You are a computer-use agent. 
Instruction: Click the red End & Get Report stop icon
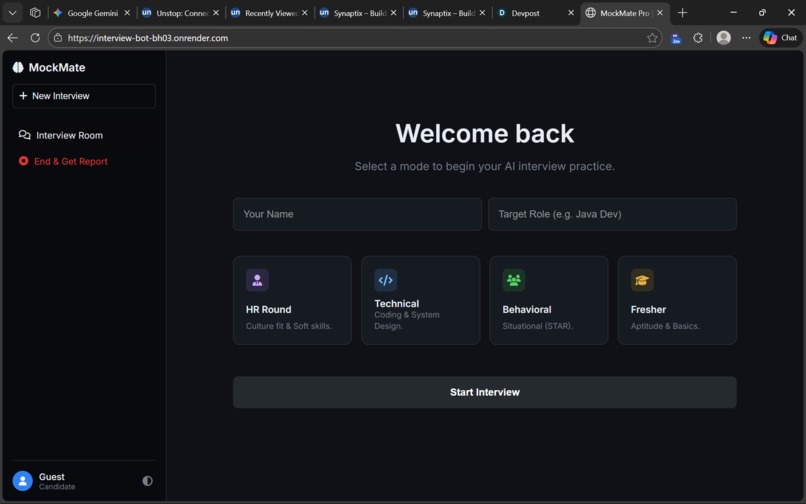tap(23, 161)
